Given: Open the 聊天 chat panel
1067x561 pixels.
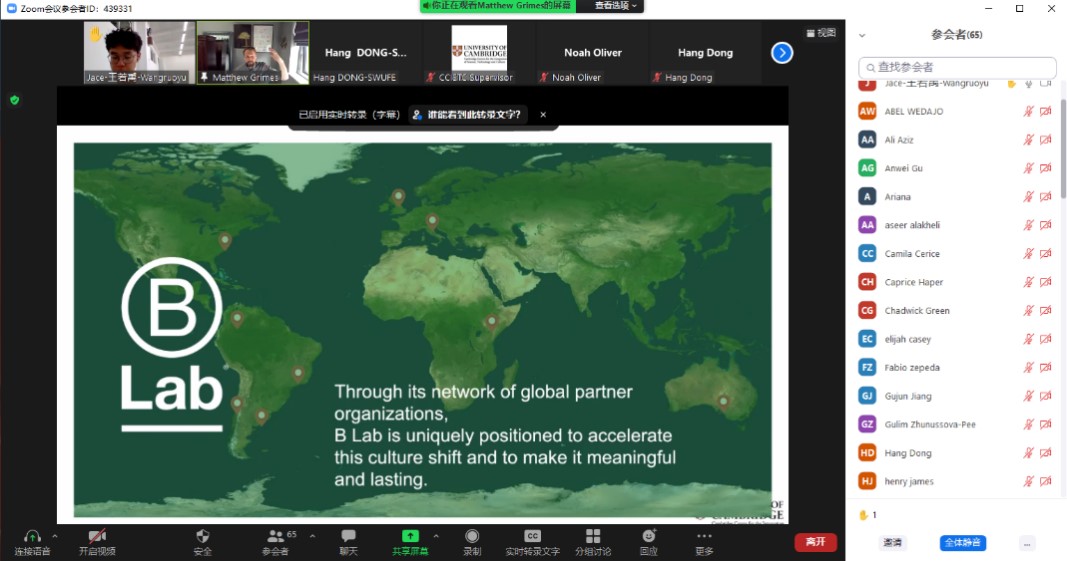Looking at the screenshot, I should tap(348, 536).
